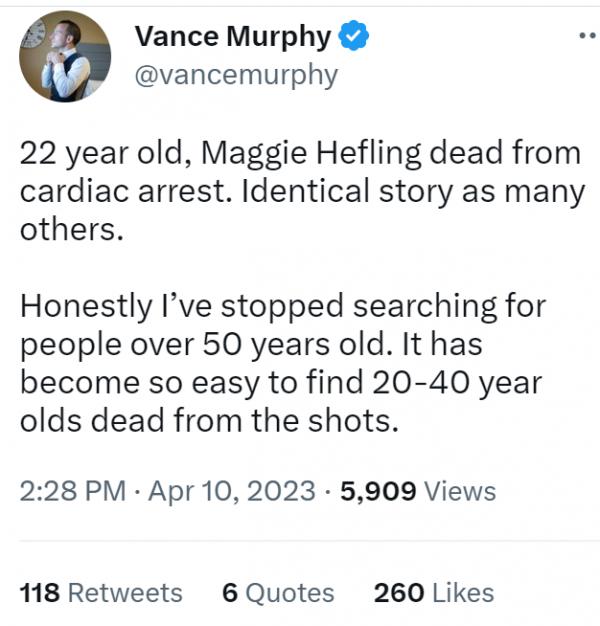Click the Apr 10, 2023 date
This screenshot has height=626, width=600.
235,491
